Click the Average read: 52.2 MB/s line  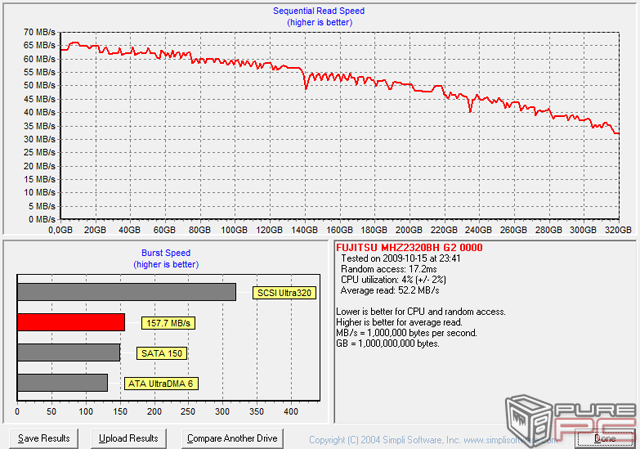[x=390, y=290]
